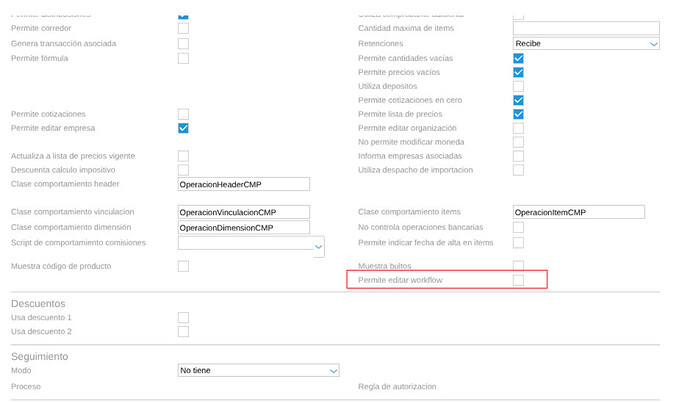This screenshot has width=690, height=402.
Task: Disable Permite cantidades vacías
Action: pos(518,59)
